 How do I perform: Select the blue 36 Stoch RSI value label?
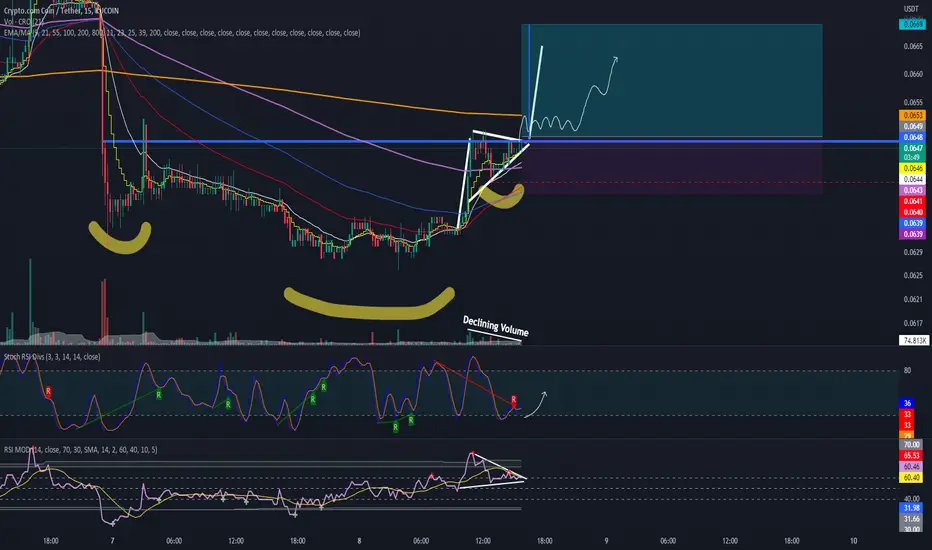(907, 403)
